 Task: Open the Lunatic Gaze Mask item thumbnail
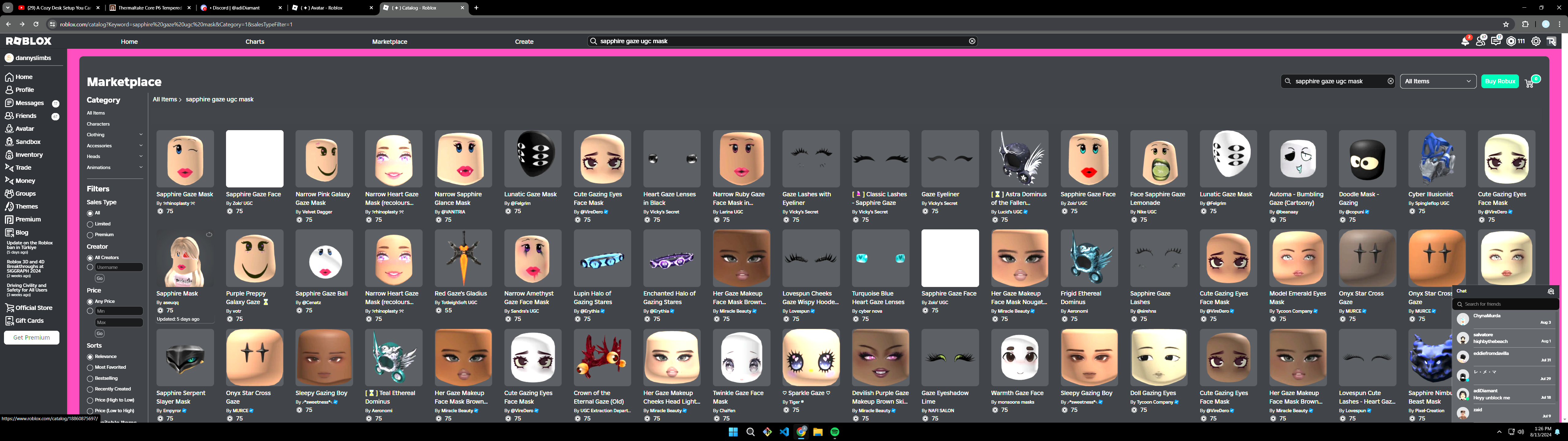533,158
